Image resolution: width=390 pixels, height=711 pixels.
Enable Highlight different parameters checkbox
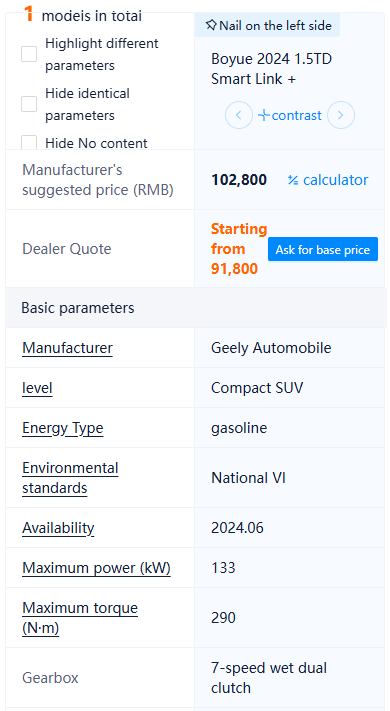(29, 54)
